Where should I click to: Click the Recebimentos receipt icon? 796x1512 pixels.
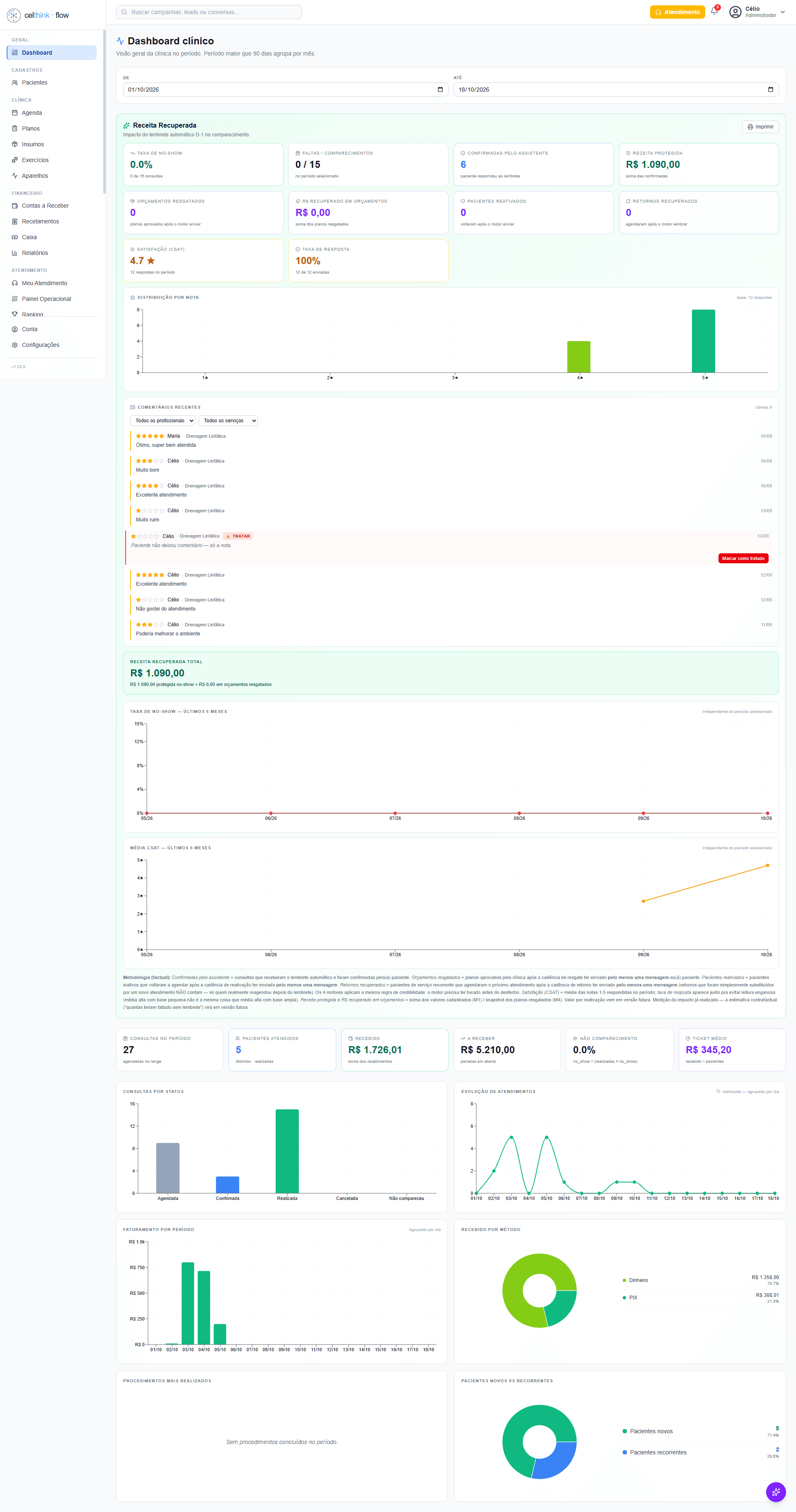click(15, 221)
